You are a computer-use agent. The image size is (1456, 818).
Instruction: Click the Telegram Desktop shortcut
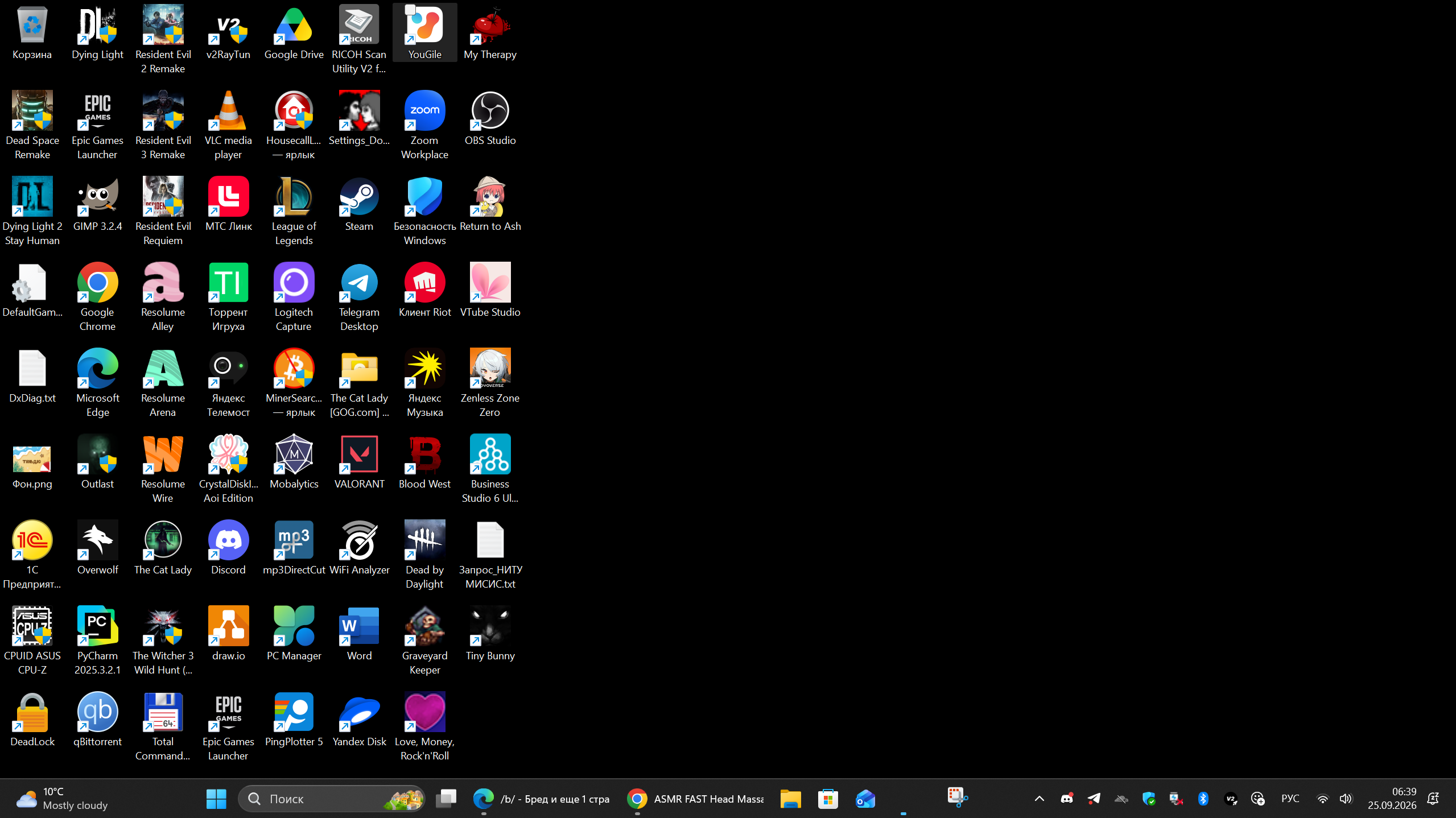[x=359, y=296]
